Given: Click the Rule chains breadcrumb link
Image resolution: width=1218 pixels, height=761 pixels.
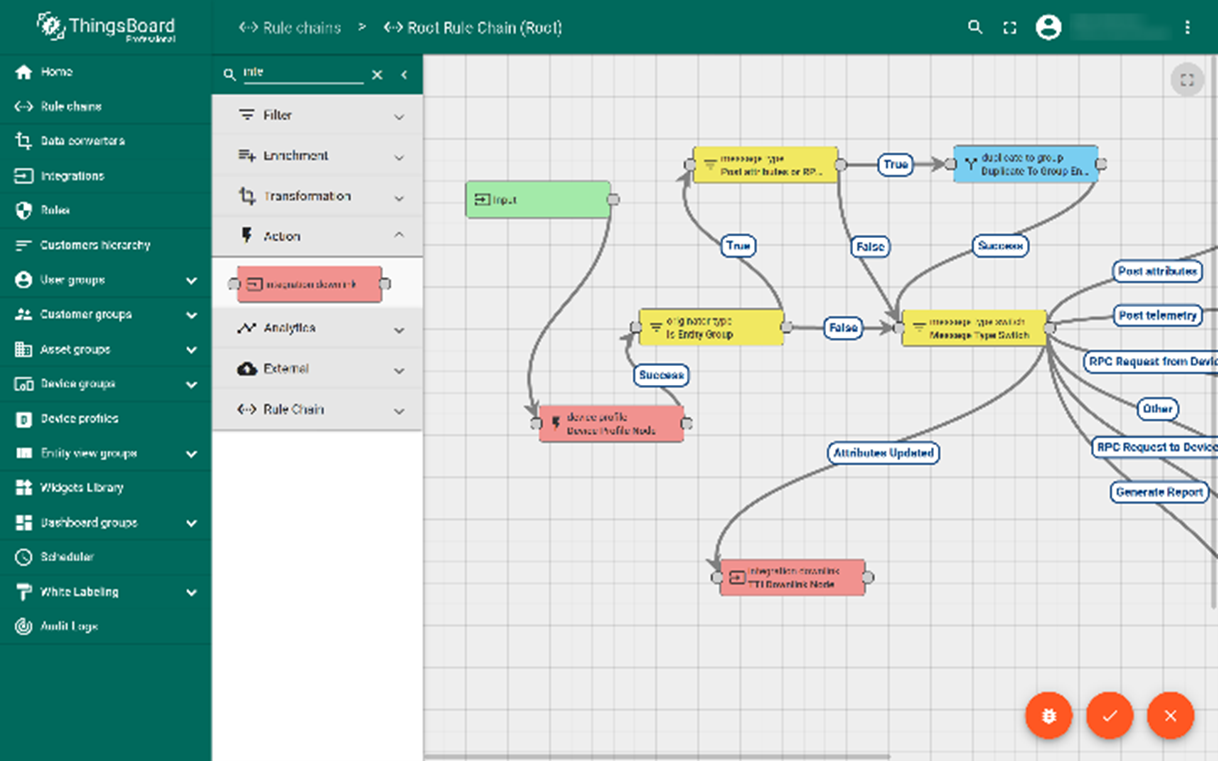Looking at the screenshot, I should (x=291, y=28).
